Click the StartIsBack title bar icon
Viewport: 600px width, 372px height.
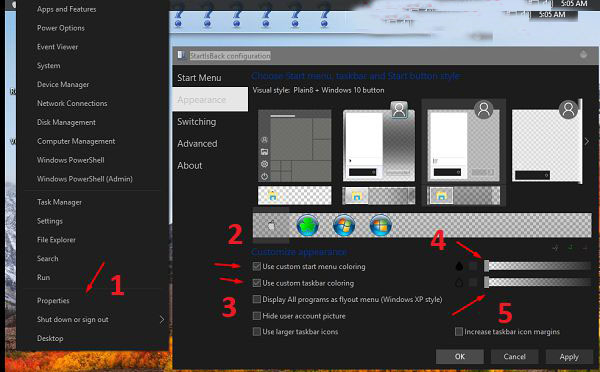181,55
